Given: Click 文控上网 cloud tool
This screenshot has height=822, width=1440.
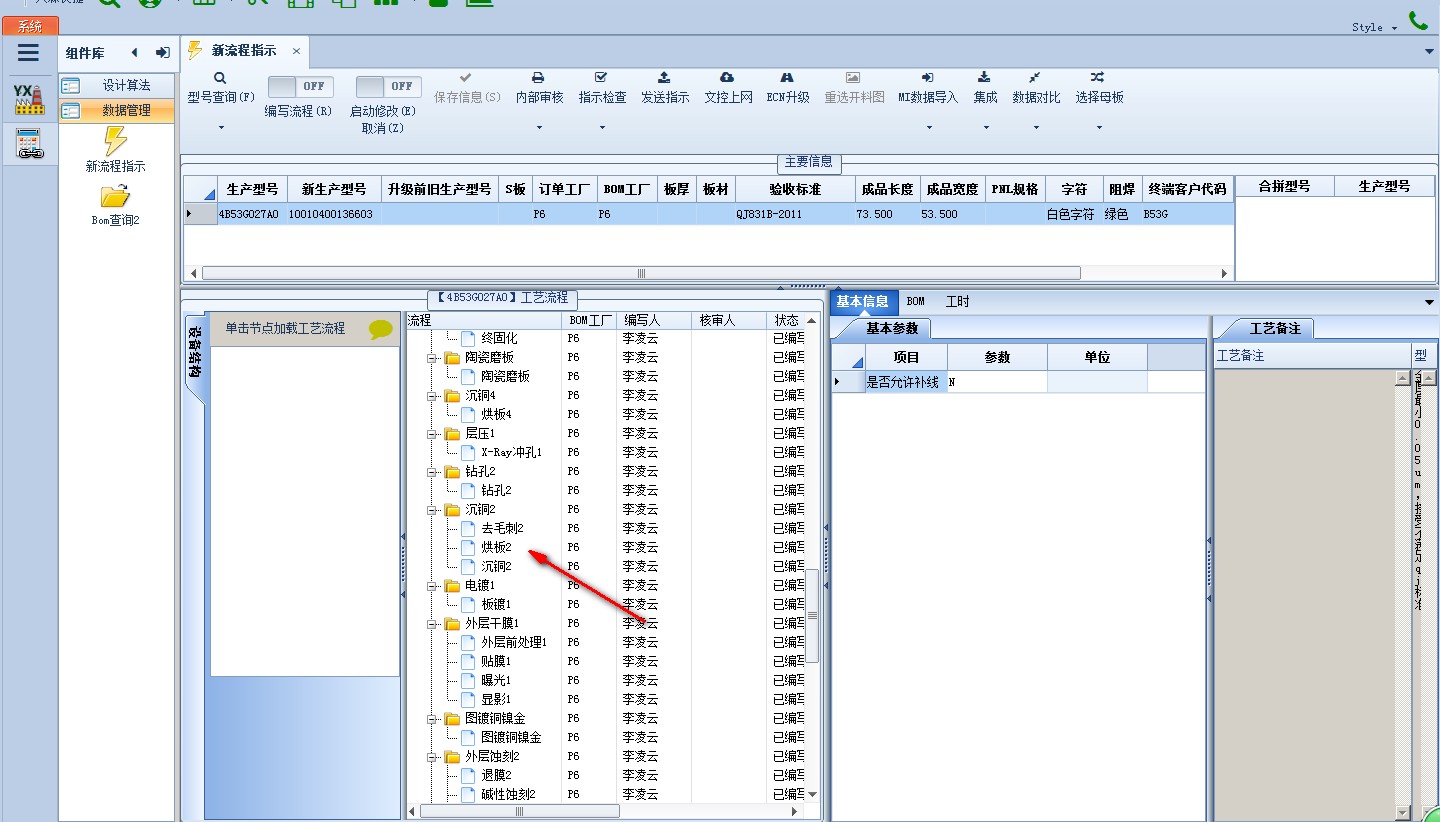Looking at the screenshot, I should 728,88.
